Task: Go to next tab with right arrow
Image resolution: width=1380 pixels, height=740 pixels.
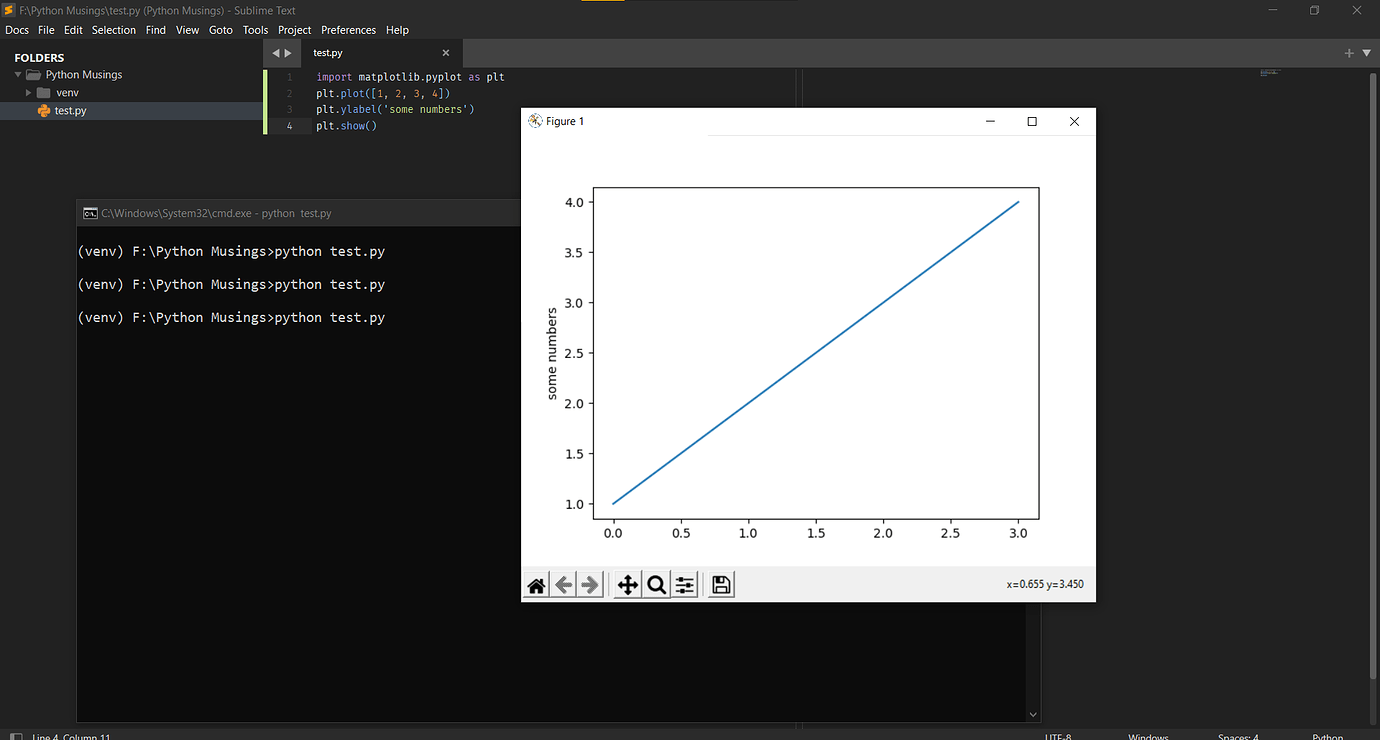Action: 288,53
